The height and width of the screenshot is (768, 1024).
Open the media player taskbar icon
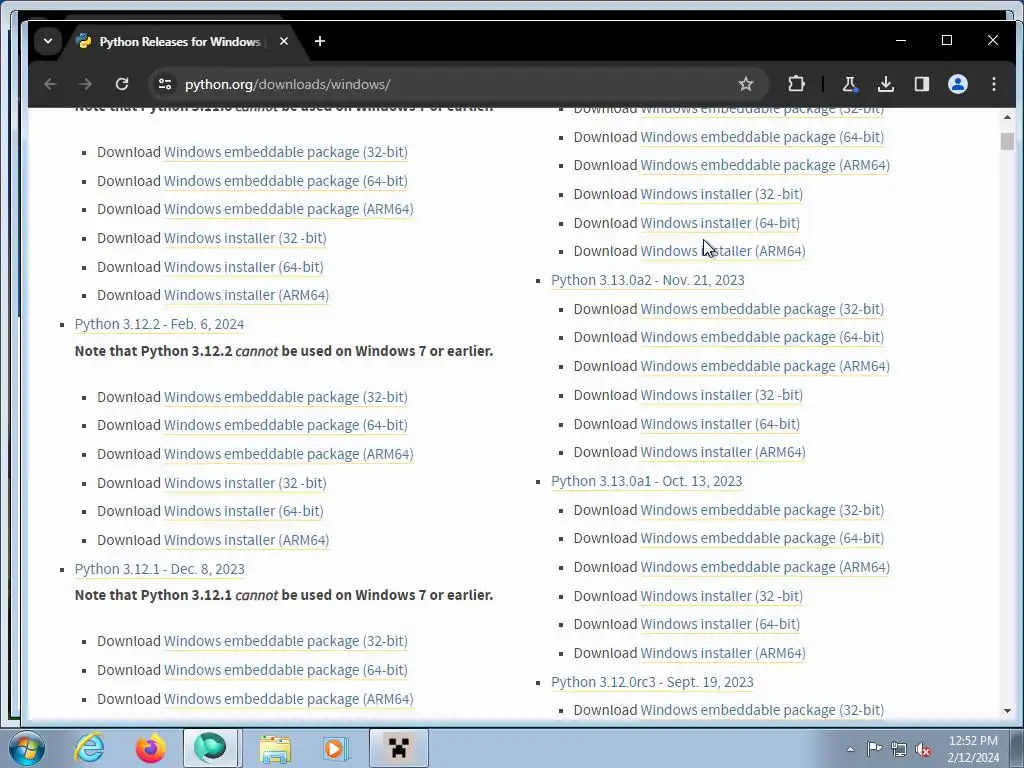336,748
